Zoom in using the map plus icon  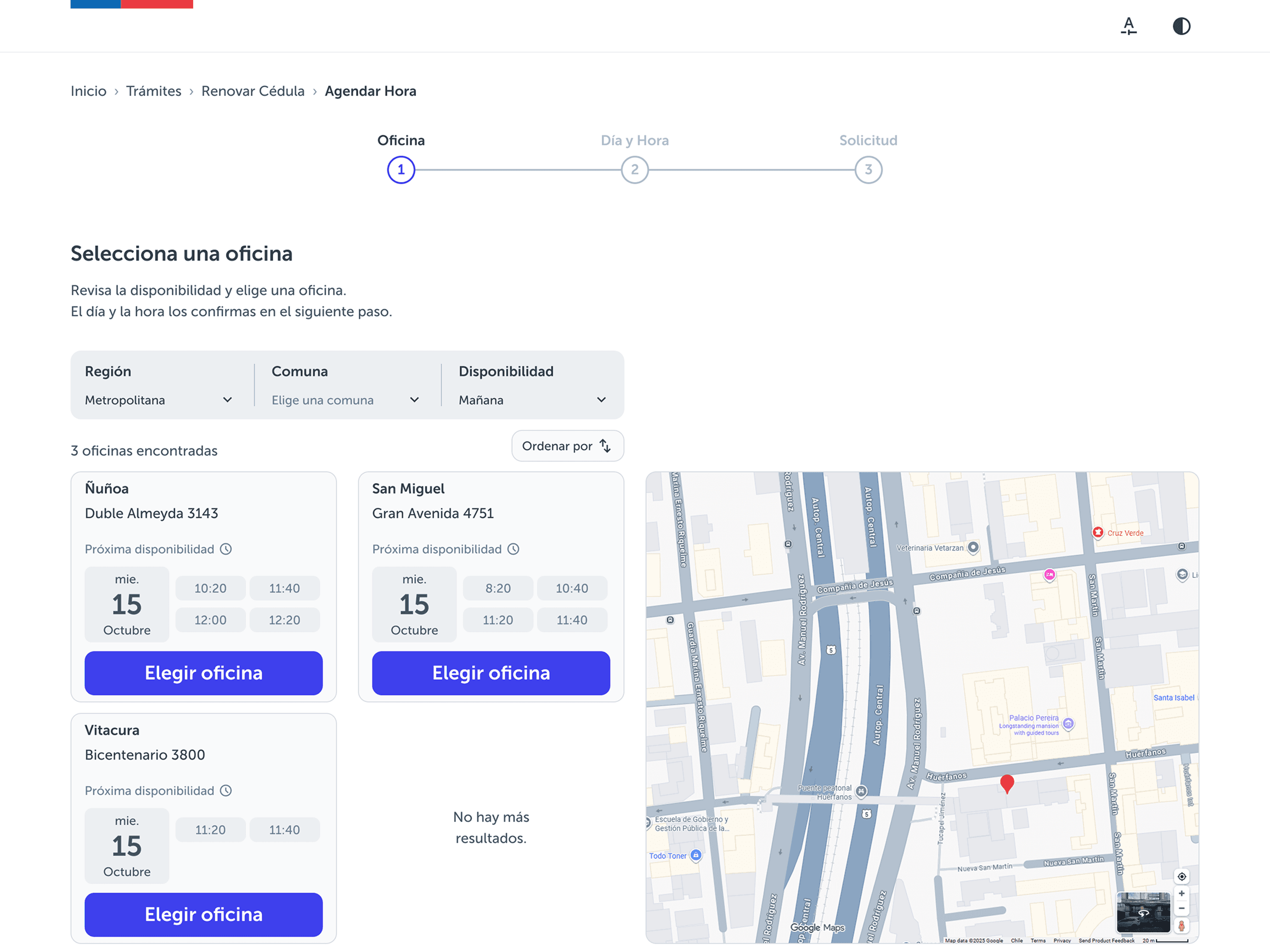[x=1182, y=893]
